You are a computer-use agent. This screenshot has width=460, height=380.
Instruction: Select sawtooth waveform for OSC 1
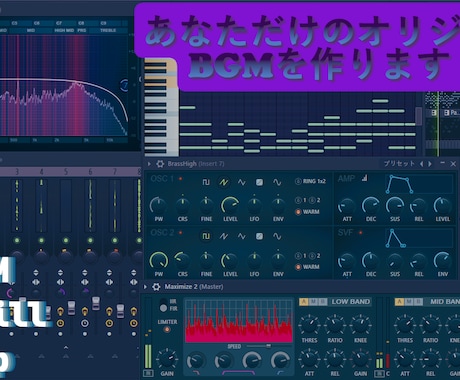pyautogui.click(x=224, y=182)
